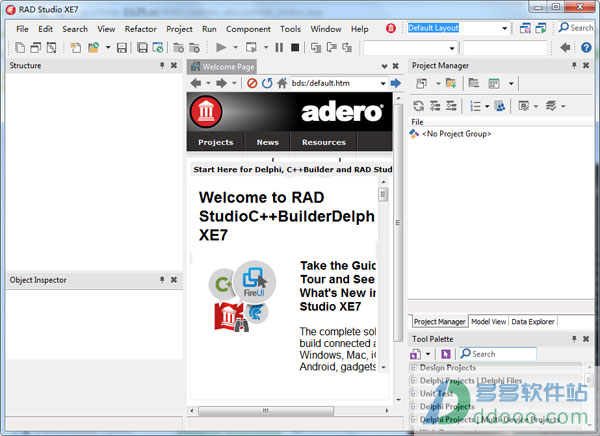The image size is (600, 436).
Task: Click the browser Back arrow in Welcome Page
Action: click(x=196, y=83)
